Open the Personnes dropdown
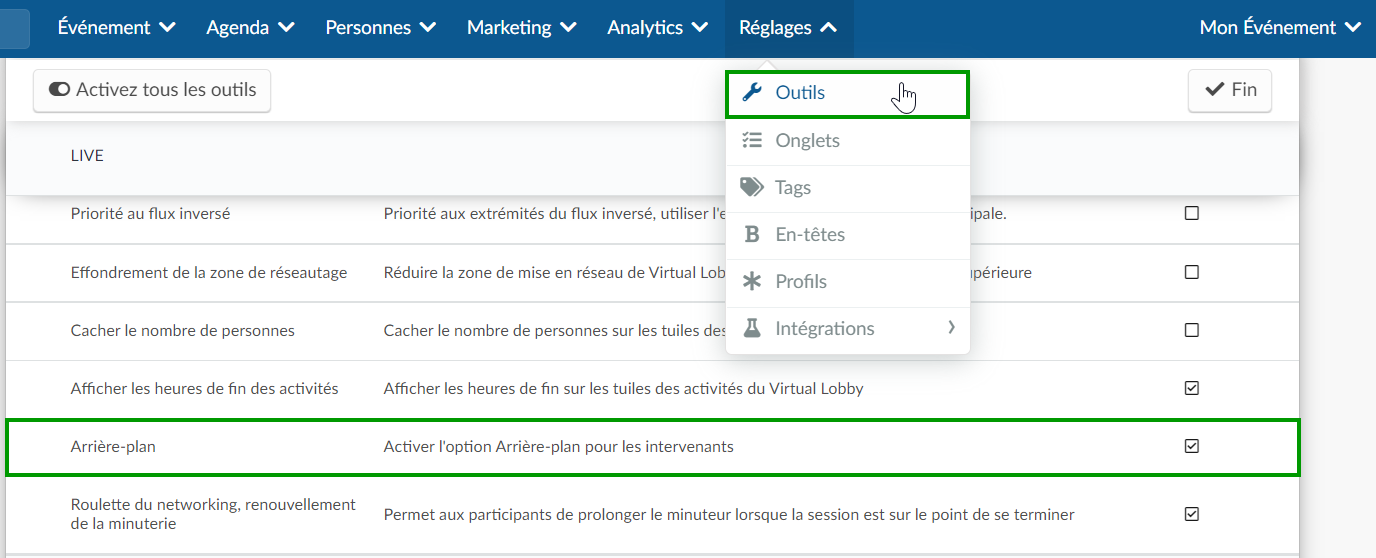This screenshot has width=1376, height=558. pyautogui.click(x=380, y=28)
